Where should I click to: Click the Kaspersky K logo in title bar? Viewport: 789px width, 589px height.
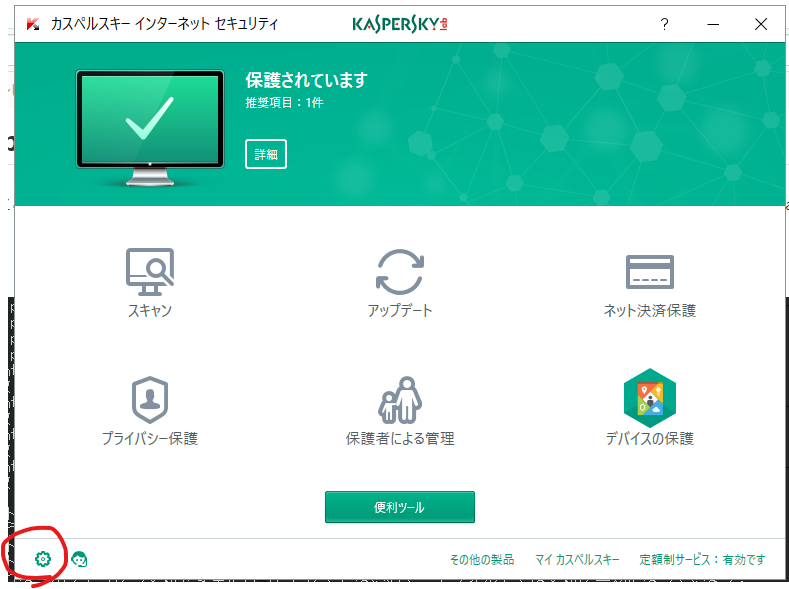click(x=33, y=24)
